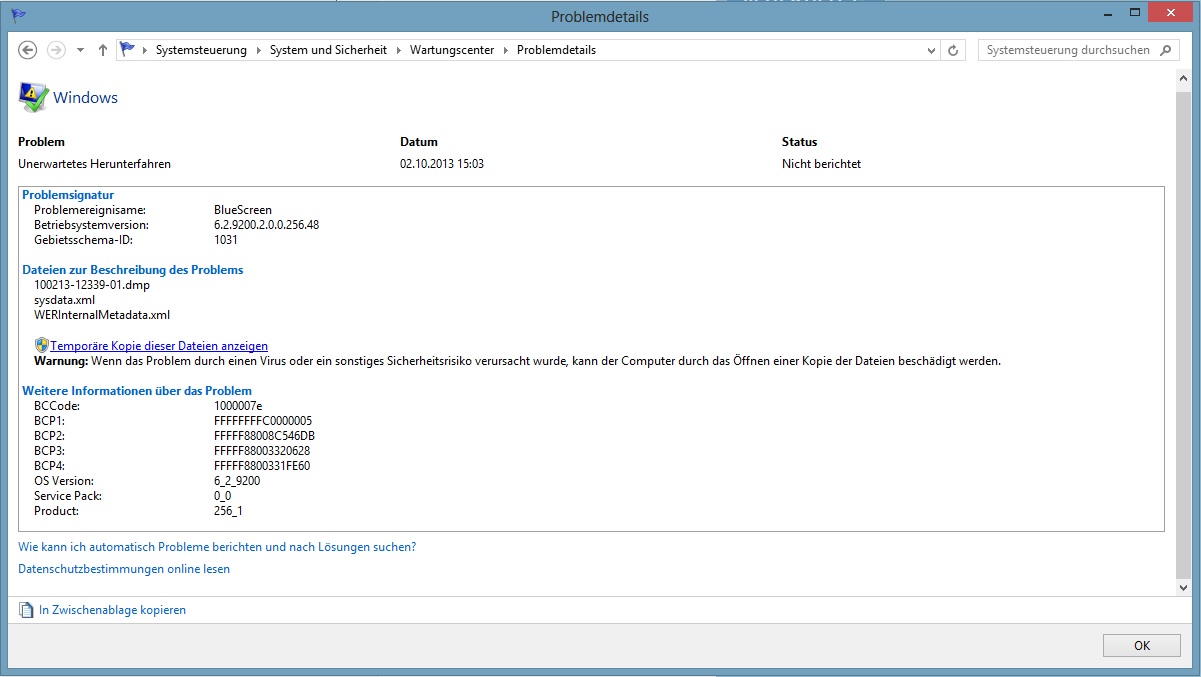Screen dimensions: 1201x677
Task: Click Service Pack value 0_0
Action: click(222, 496)
